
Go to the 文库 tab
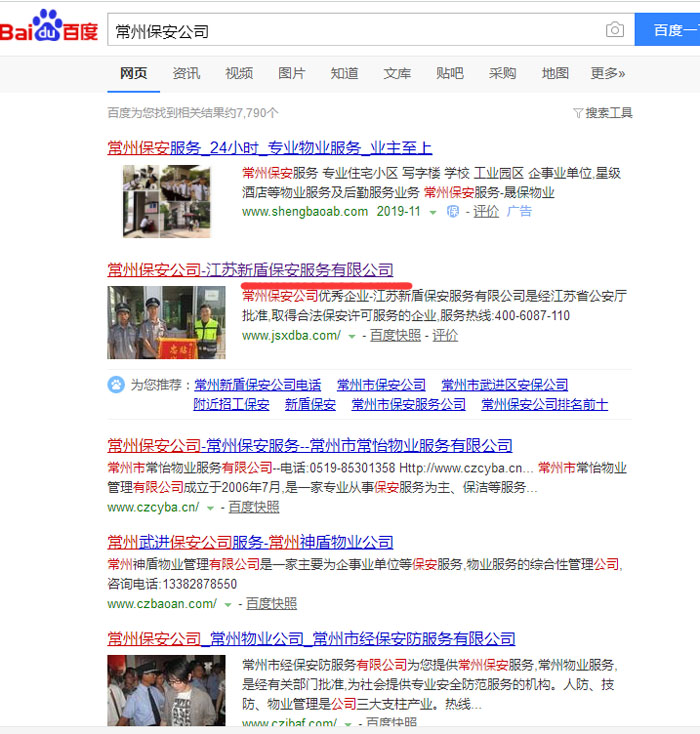[x=397, y=73]
